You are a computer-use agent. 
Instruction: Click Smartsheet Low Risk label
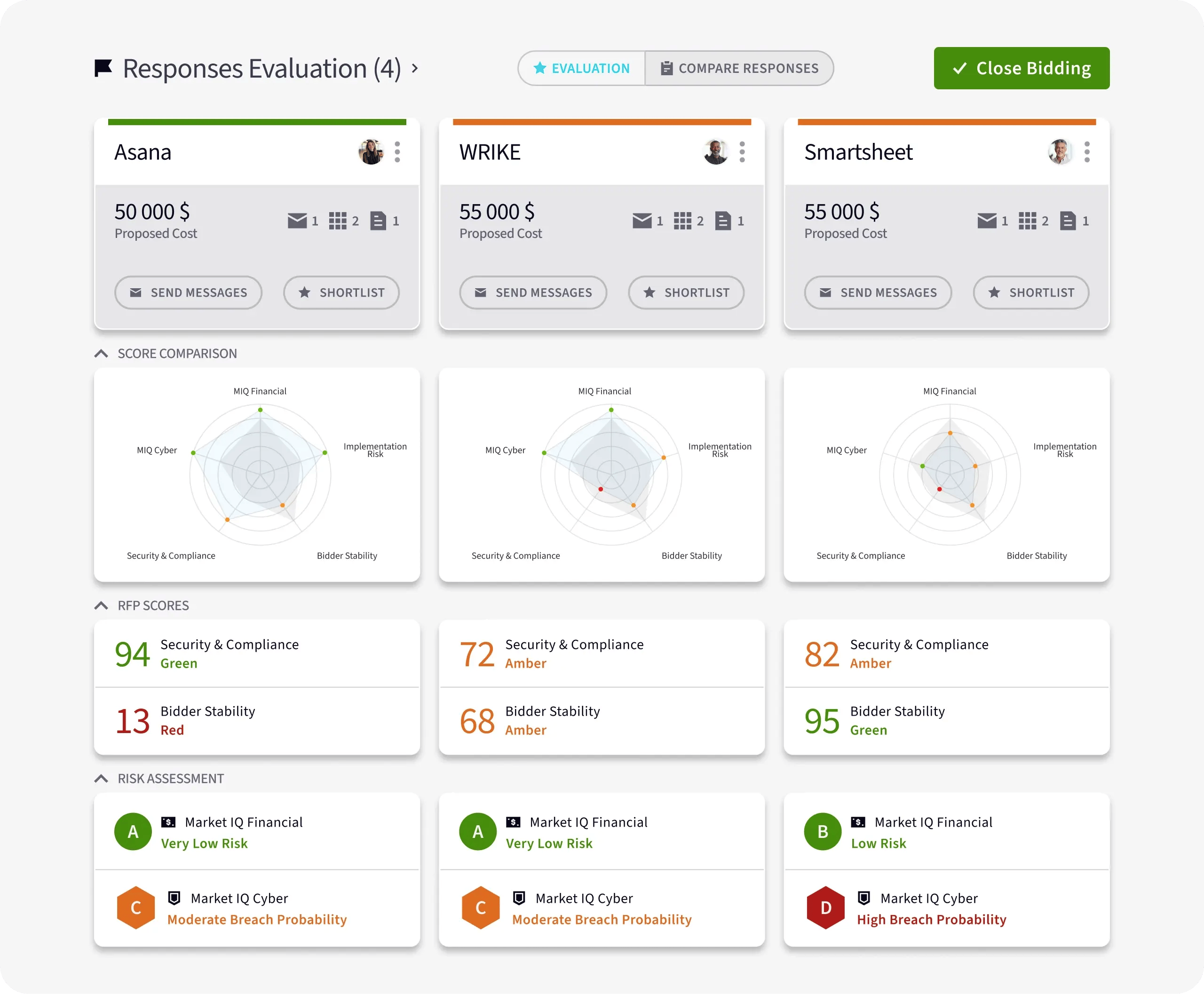coord(878,844)
